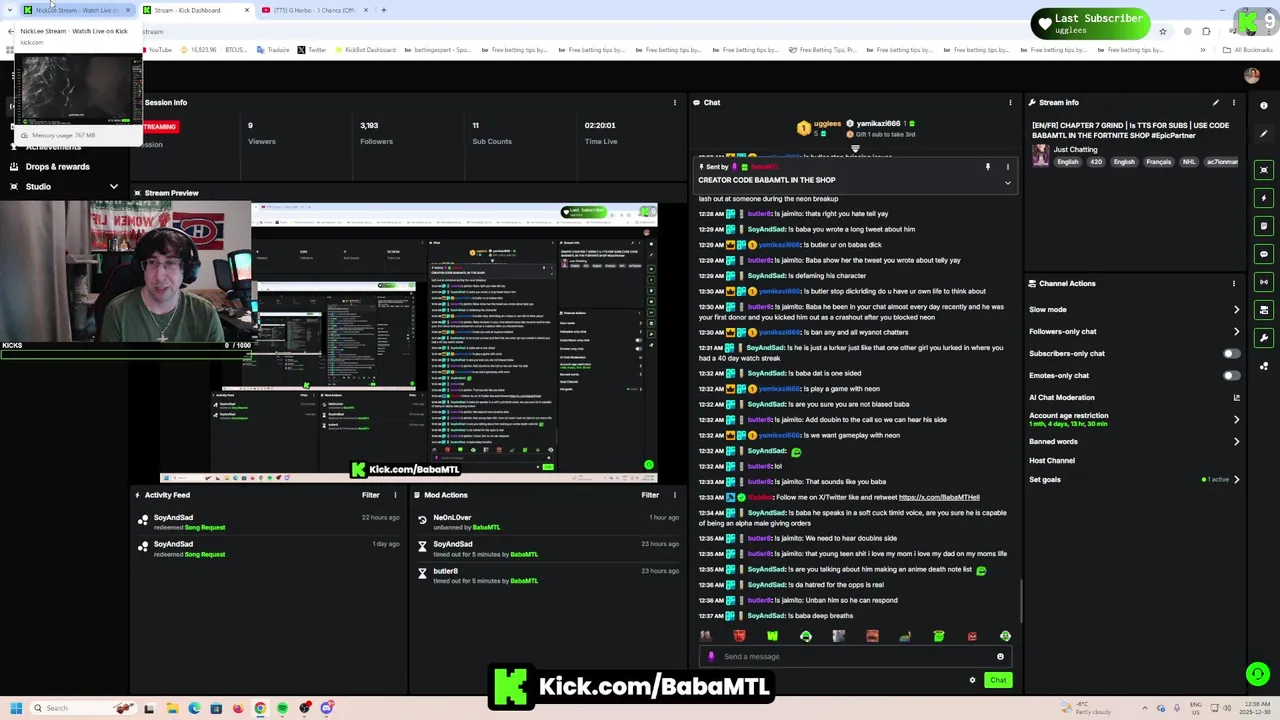Expand Set goals options

click(x=1237, y=480)
